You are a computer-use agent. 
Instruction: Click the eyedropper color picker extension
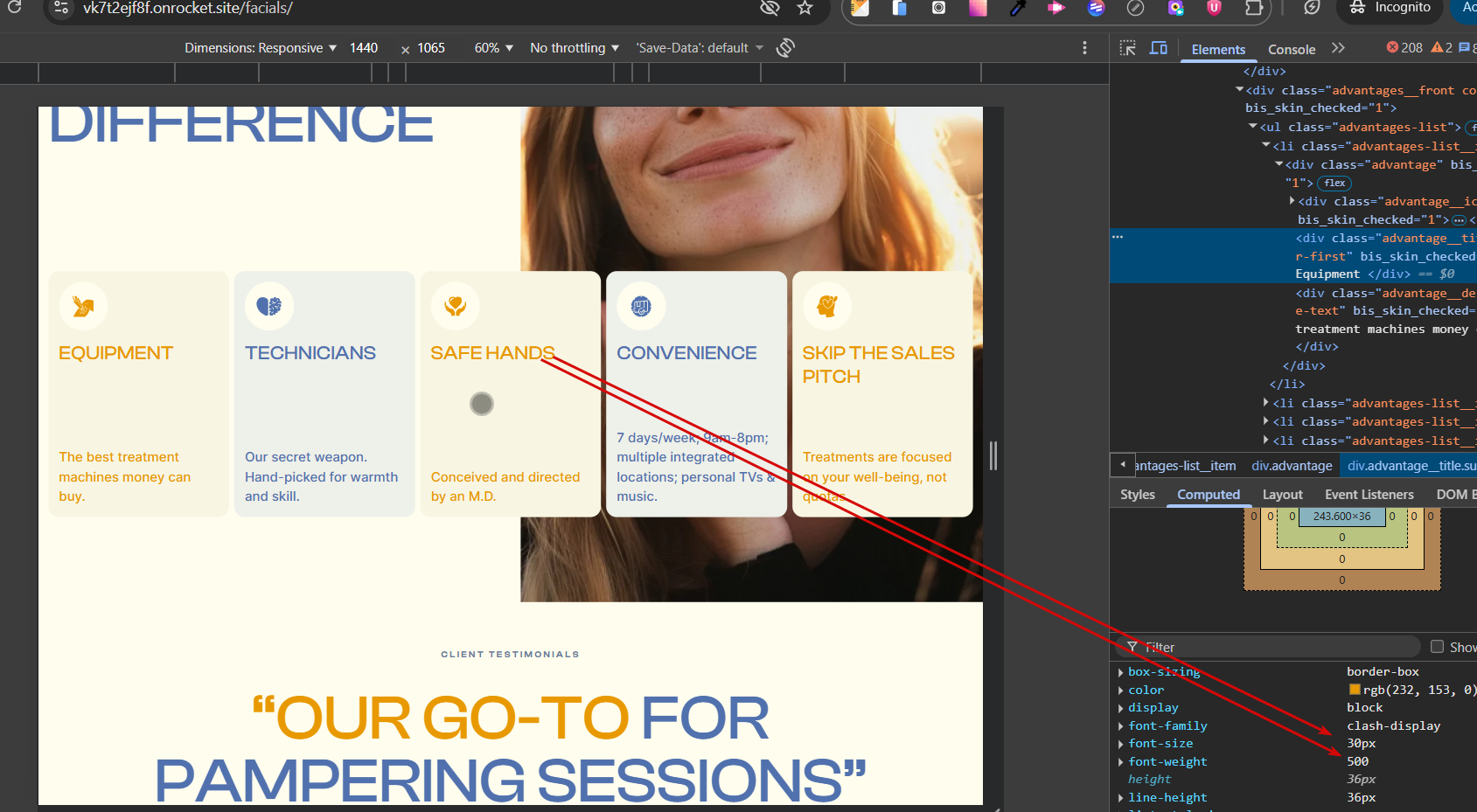point(1017,8)
